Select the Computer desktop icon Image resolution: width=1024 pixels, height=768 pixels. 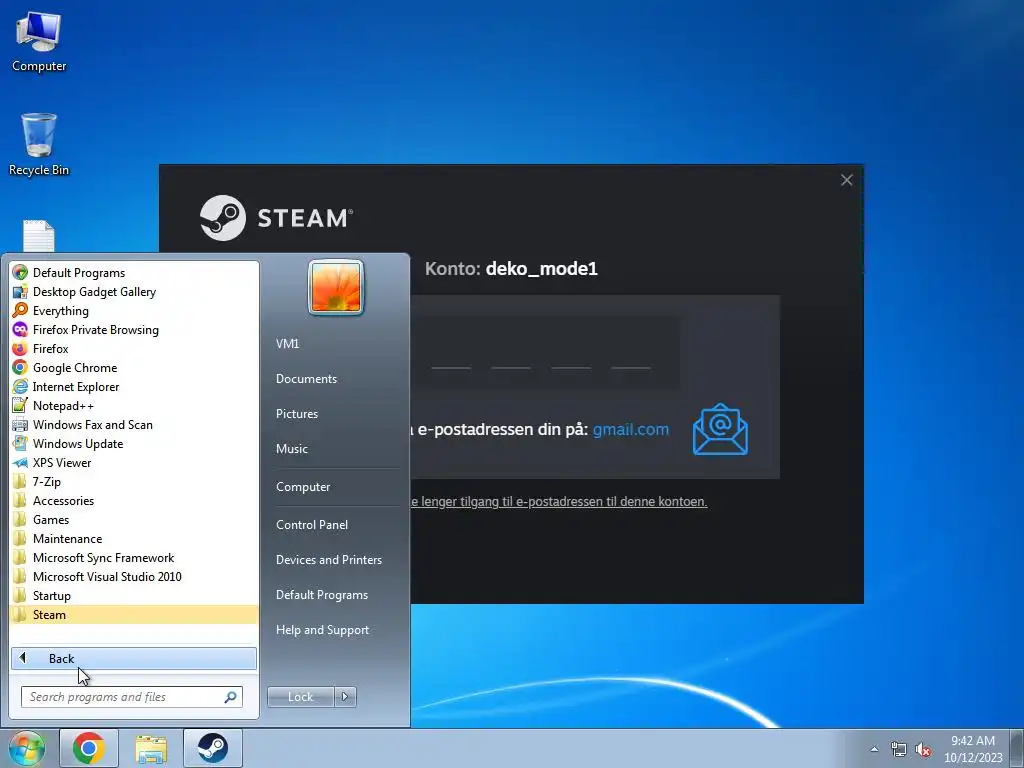click(x=39, y=43)
